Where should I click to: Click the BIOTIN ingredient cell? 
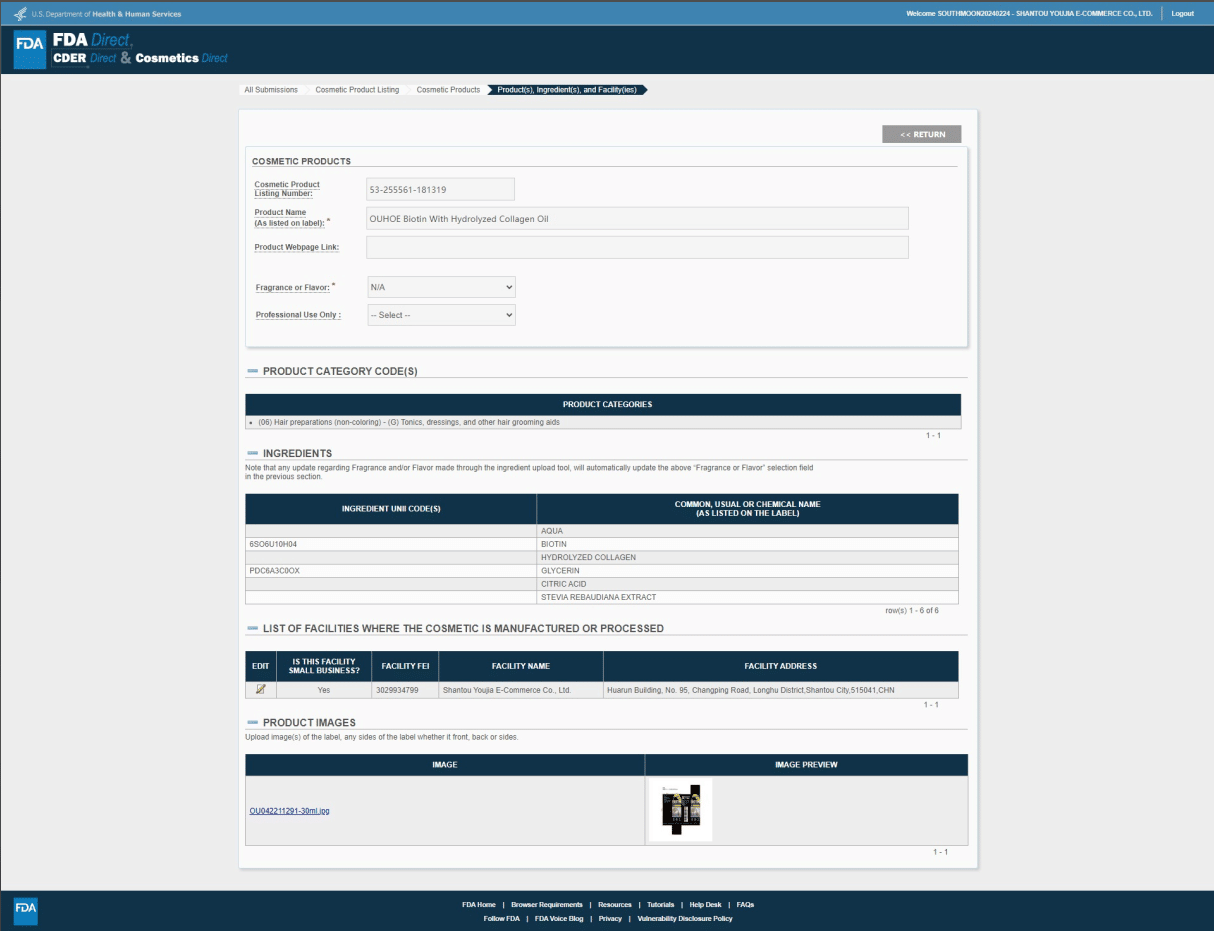747,544
